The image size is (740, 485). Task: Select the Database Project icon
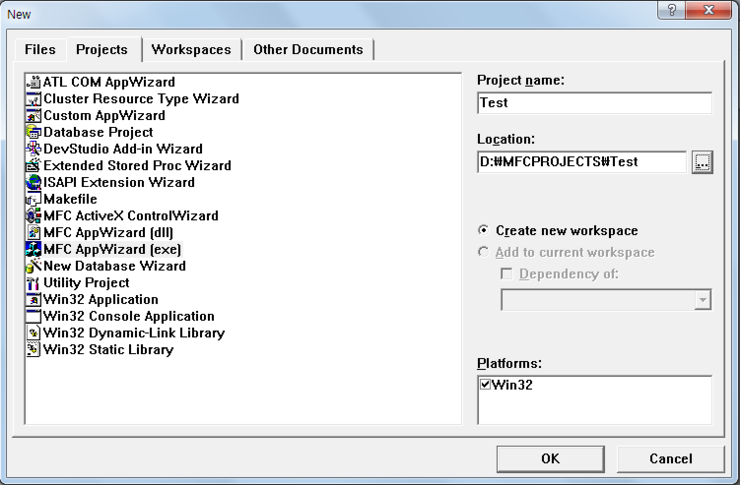coord(34,133)
